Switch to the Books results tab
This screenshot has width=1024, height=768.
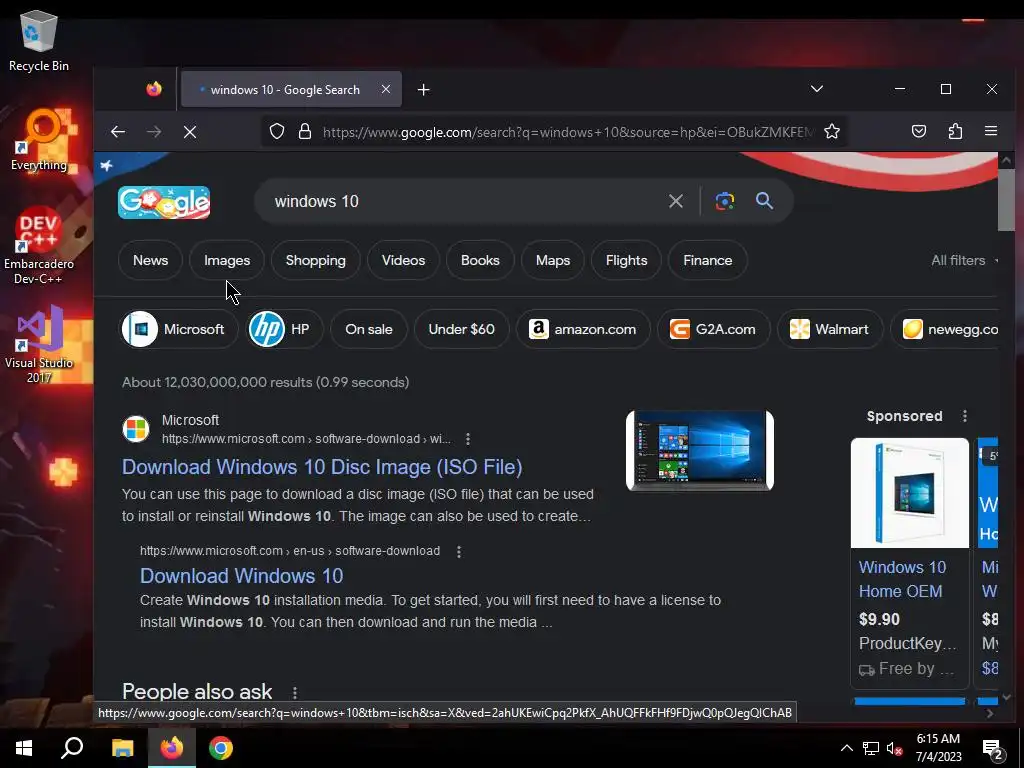click(480, 260)
